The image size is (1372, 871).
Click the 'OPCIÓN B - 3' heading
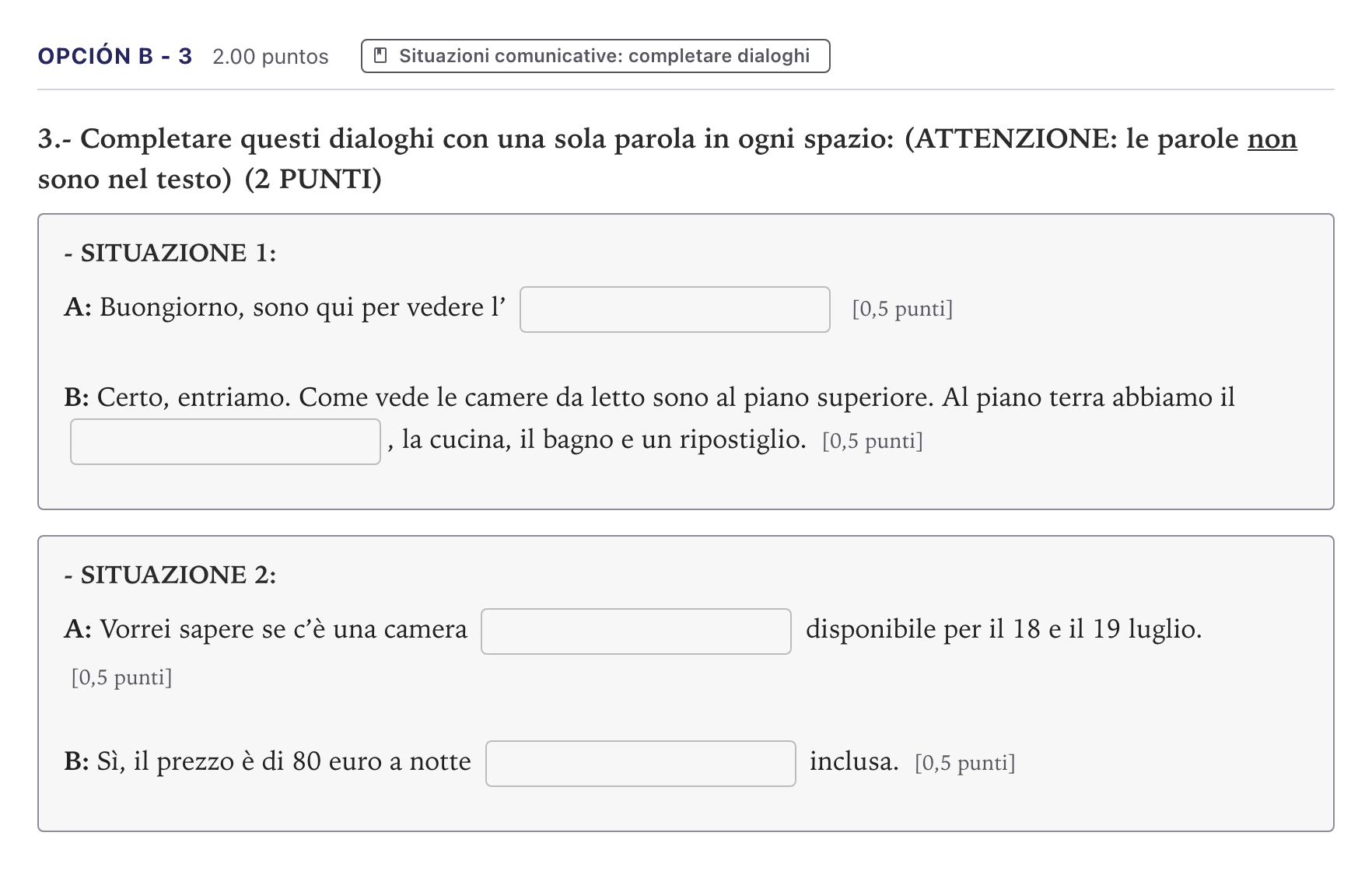115,57
